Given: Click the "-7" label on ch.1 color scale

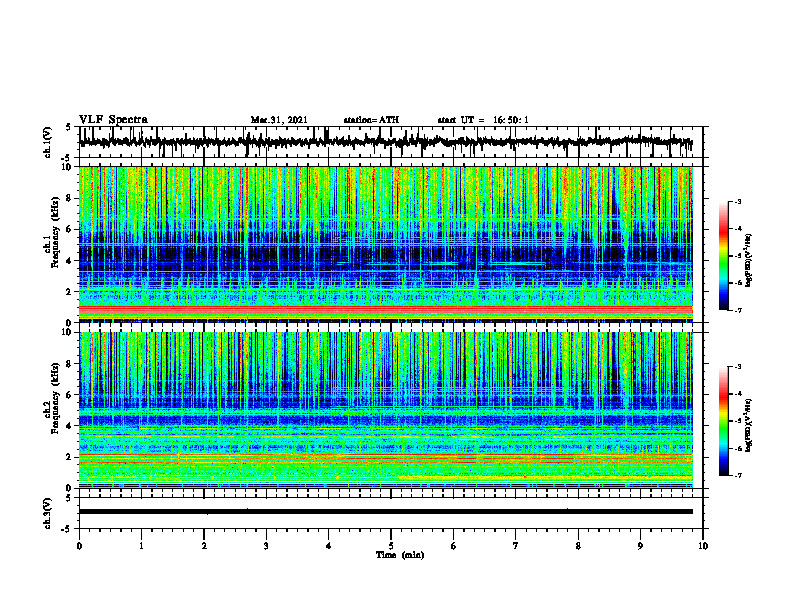Looking at the screenshot, I should point(737,310).
